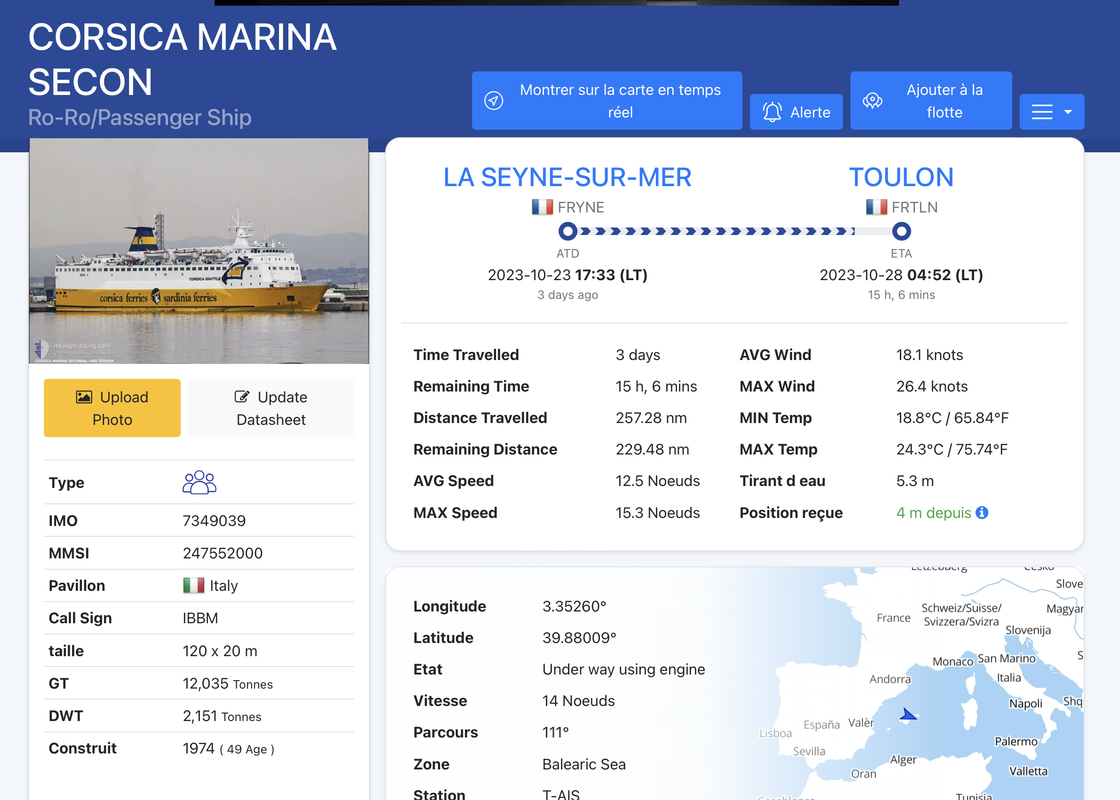This screenshot has width=1120, height=800.
Task: Click the ship size '120 x 20 m'
Action: [x=220, y=651]
